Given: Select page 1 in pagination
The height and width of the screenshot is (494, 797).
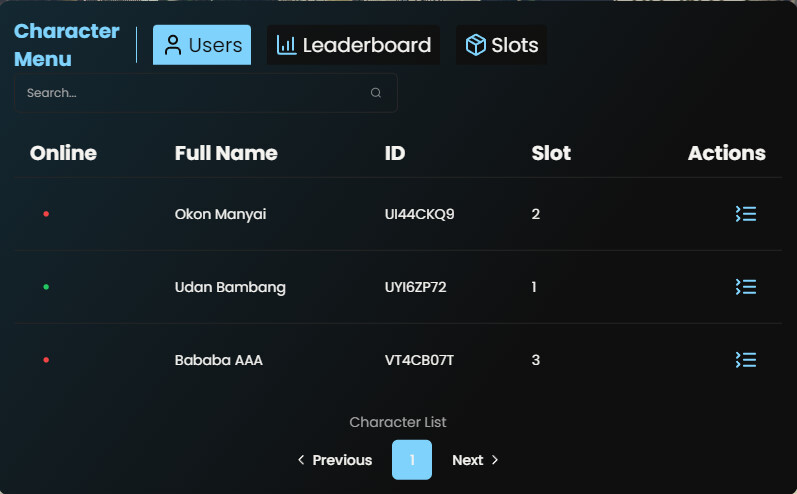Looking at the screenshot, I should [412, 459].
